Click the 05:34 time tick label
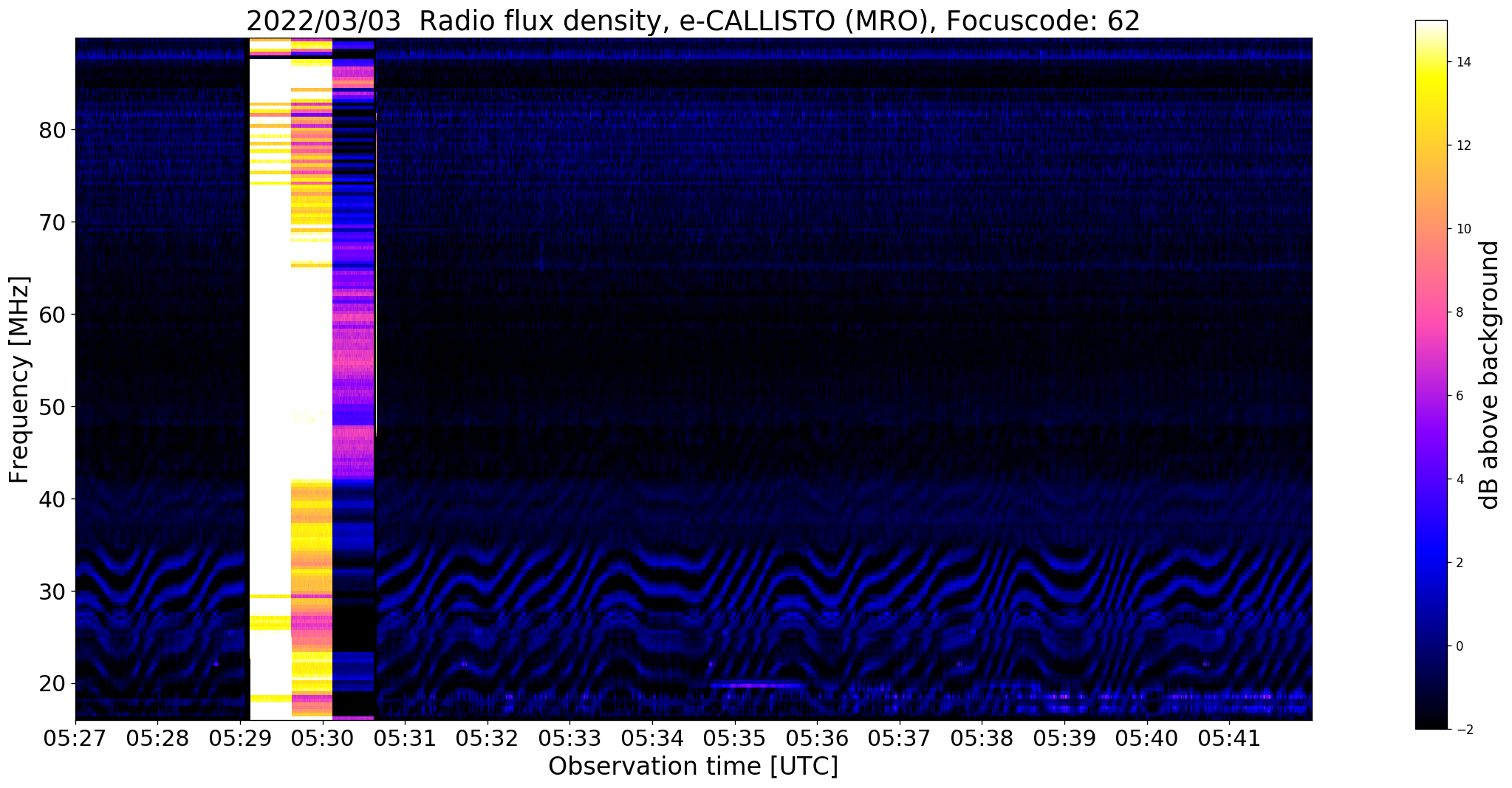1512x788 pixels. point(652,738)
